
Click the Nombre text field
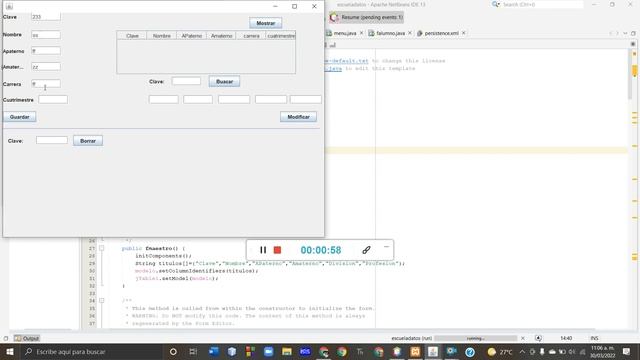pos(46,35)
